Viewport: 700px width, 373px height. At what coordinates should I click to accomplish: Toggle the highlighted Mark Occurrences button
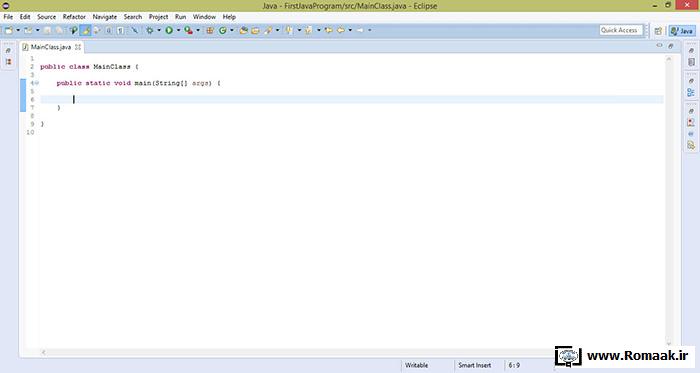click(86, 30)
